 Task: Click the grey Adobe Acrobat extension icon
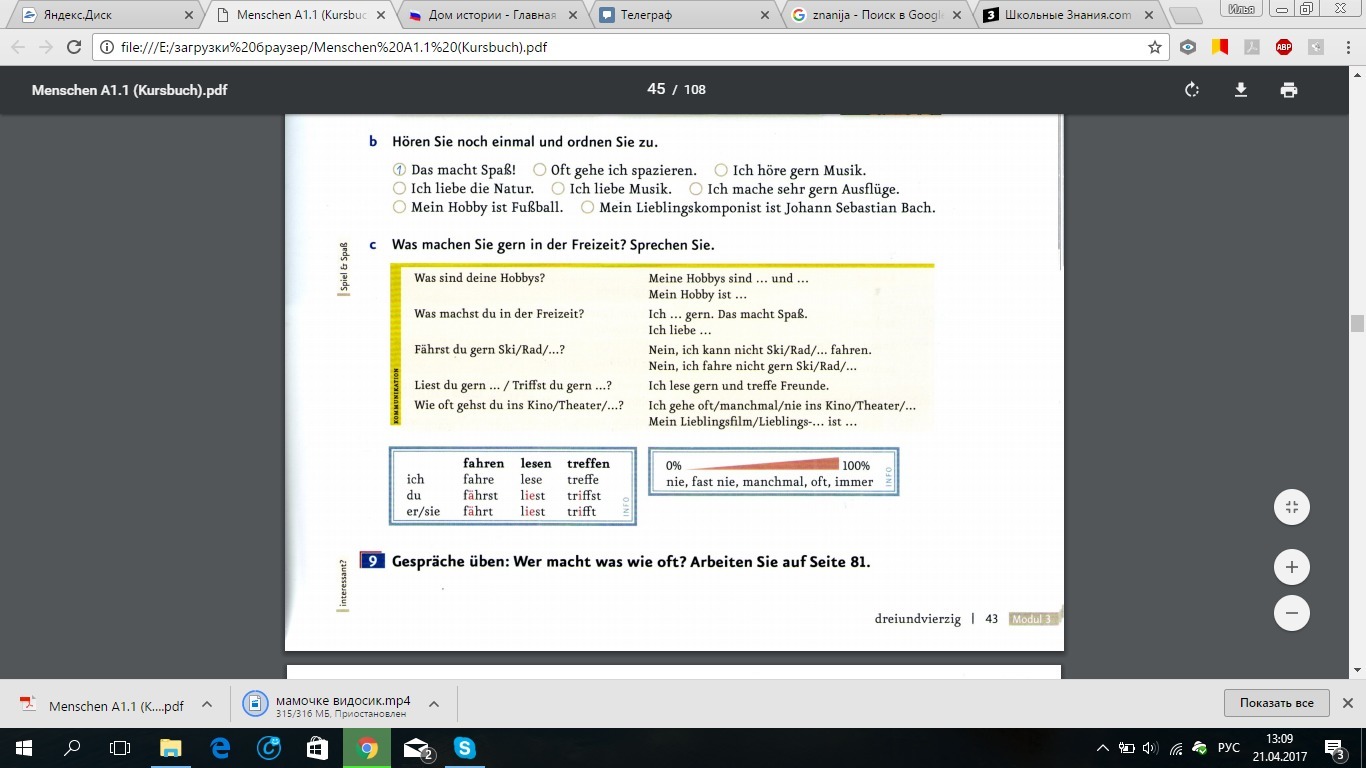click(1252, 47)
